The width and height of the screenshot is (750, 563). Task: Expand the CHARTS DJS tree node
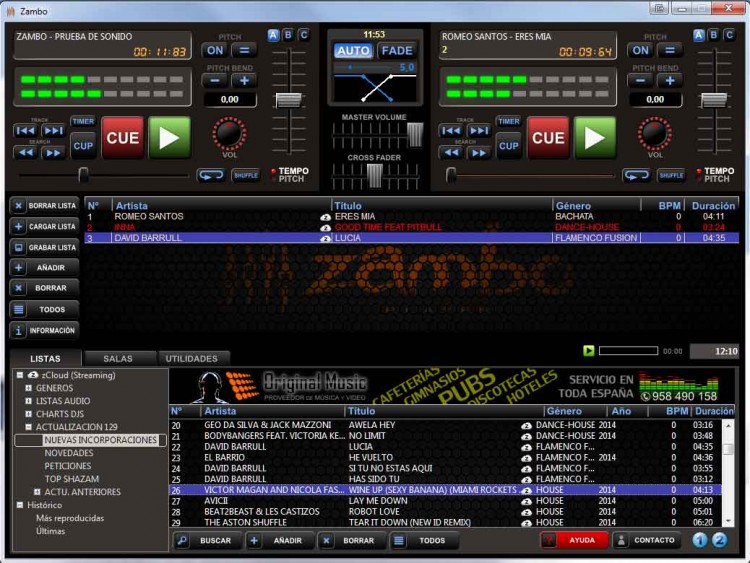(29, 414)
